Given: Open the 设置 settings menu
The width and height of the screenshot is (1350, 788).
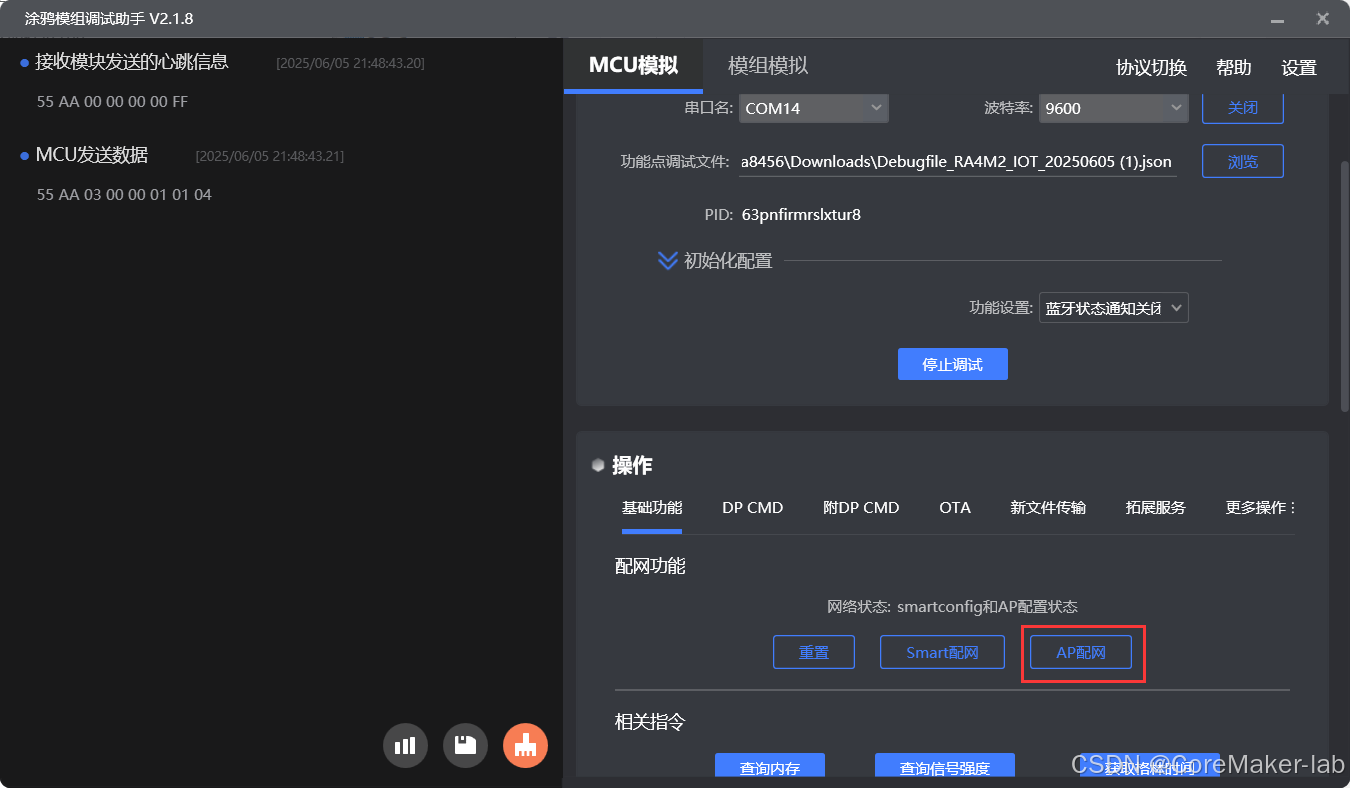Looking at the screenshot, I should coord(1298,67).
